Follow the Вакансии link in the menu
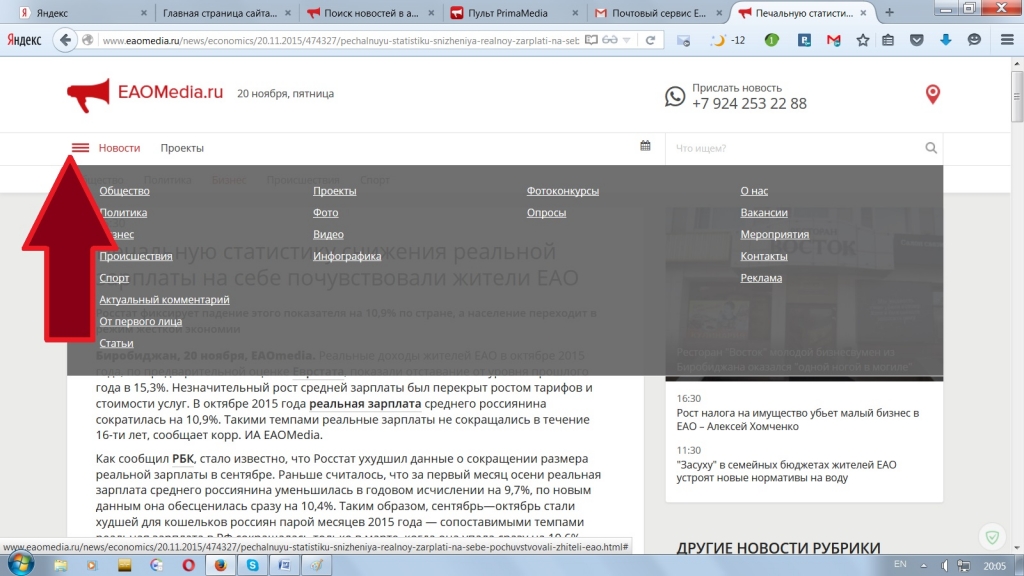The height and width of the screenshot is (576, 1024). 763,212
